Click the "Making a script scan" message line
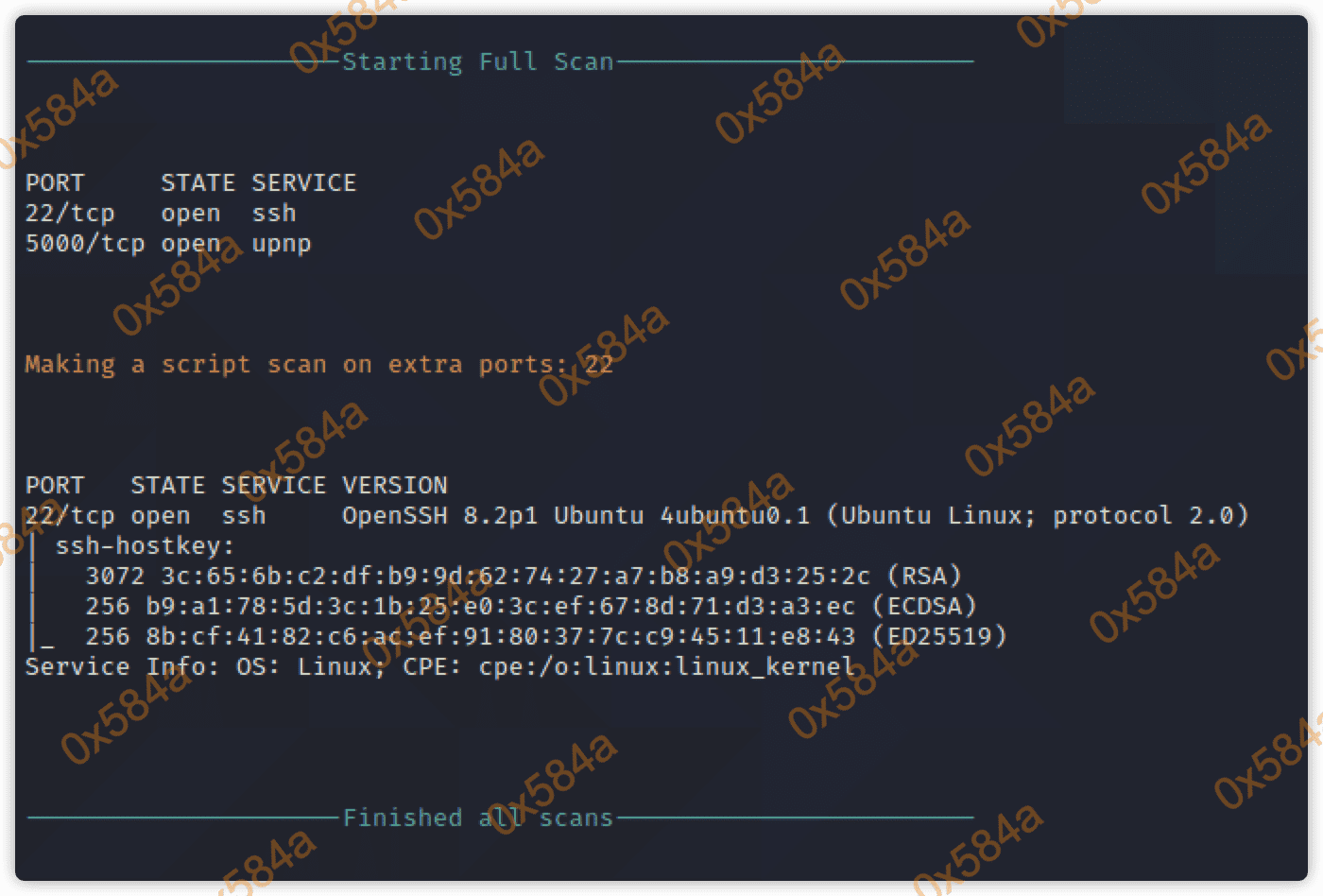Image resolution: width=1323 pixels, height=896 pixels. click(318, 365)
